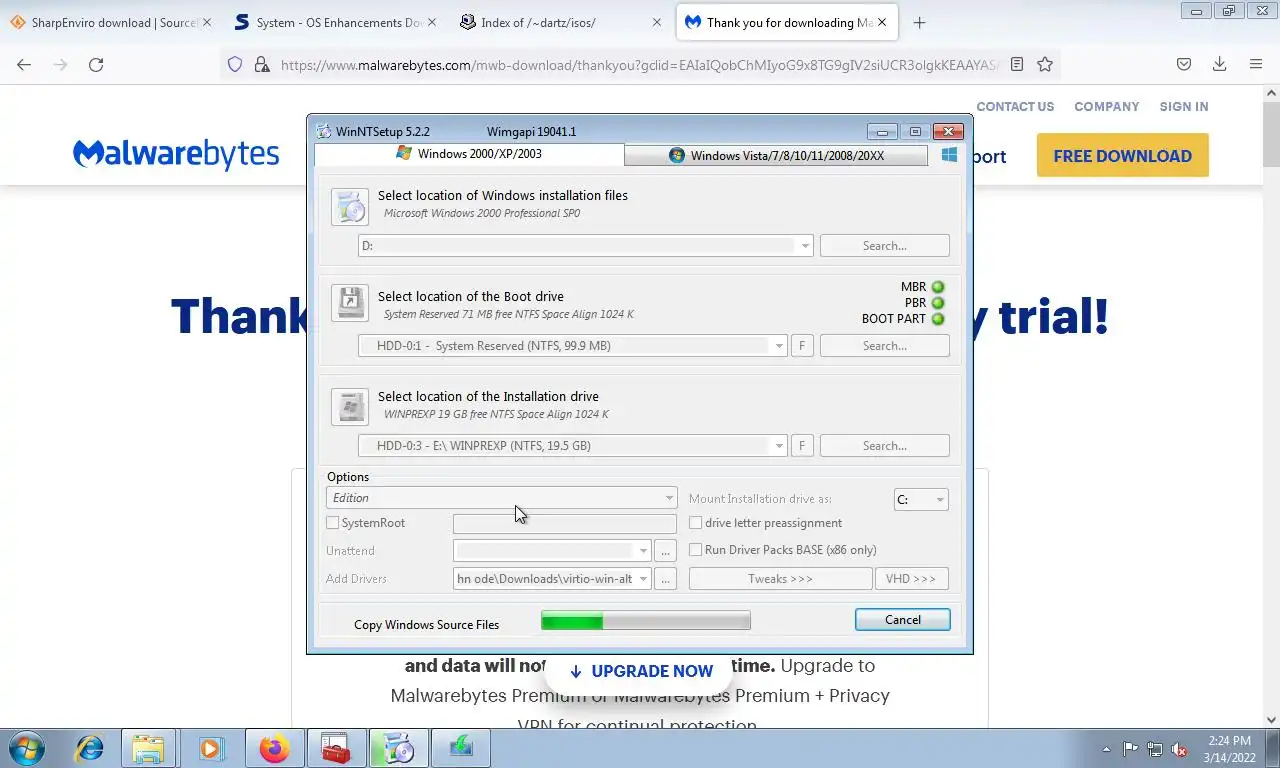Image resolution: width=1280 pixels, height=768 pixels.
Task: Cancel copying Windows source files
Action: (903, 620)
